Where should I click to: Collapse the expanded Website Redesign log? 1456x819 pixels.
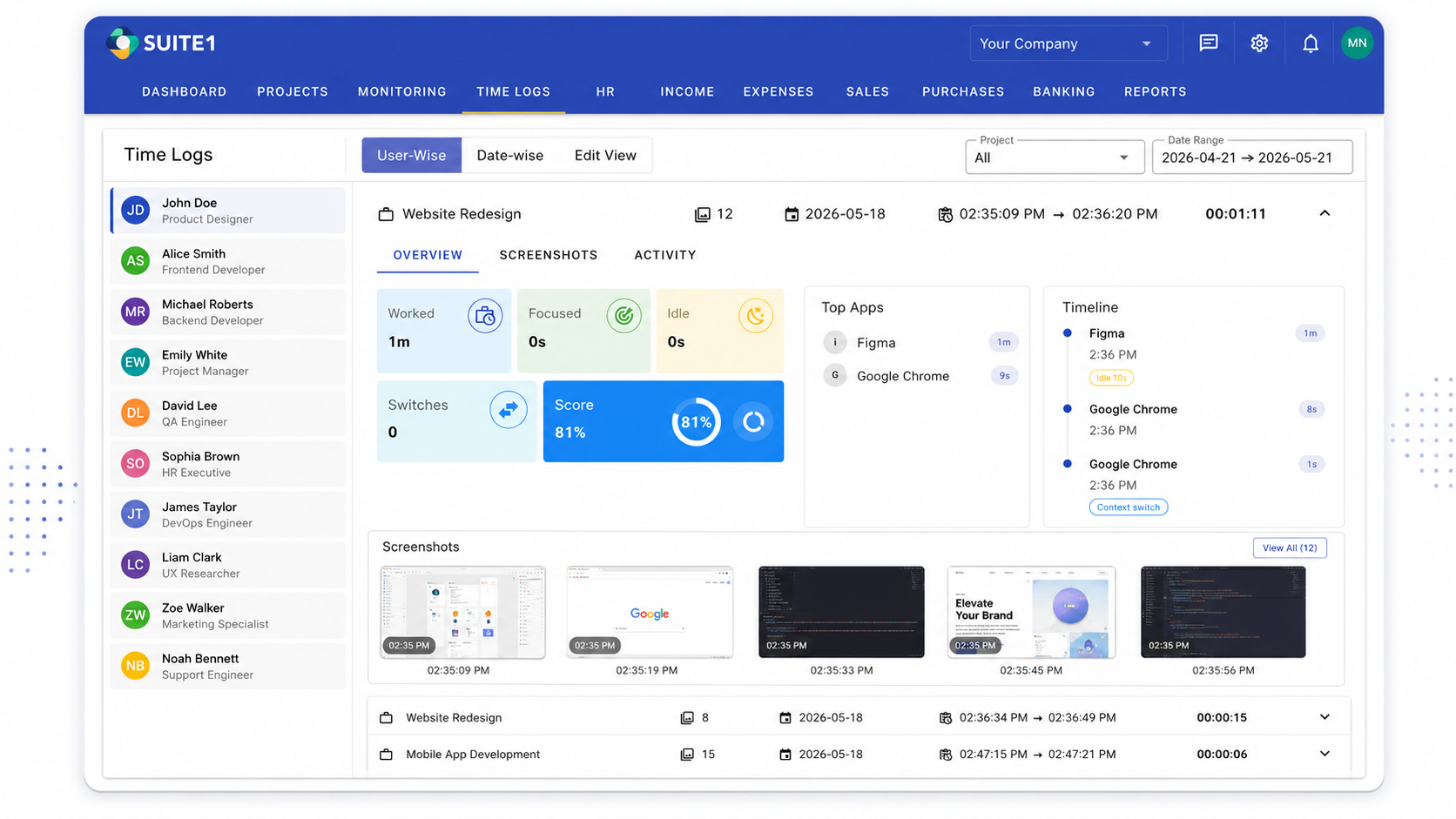[1325, 213]
